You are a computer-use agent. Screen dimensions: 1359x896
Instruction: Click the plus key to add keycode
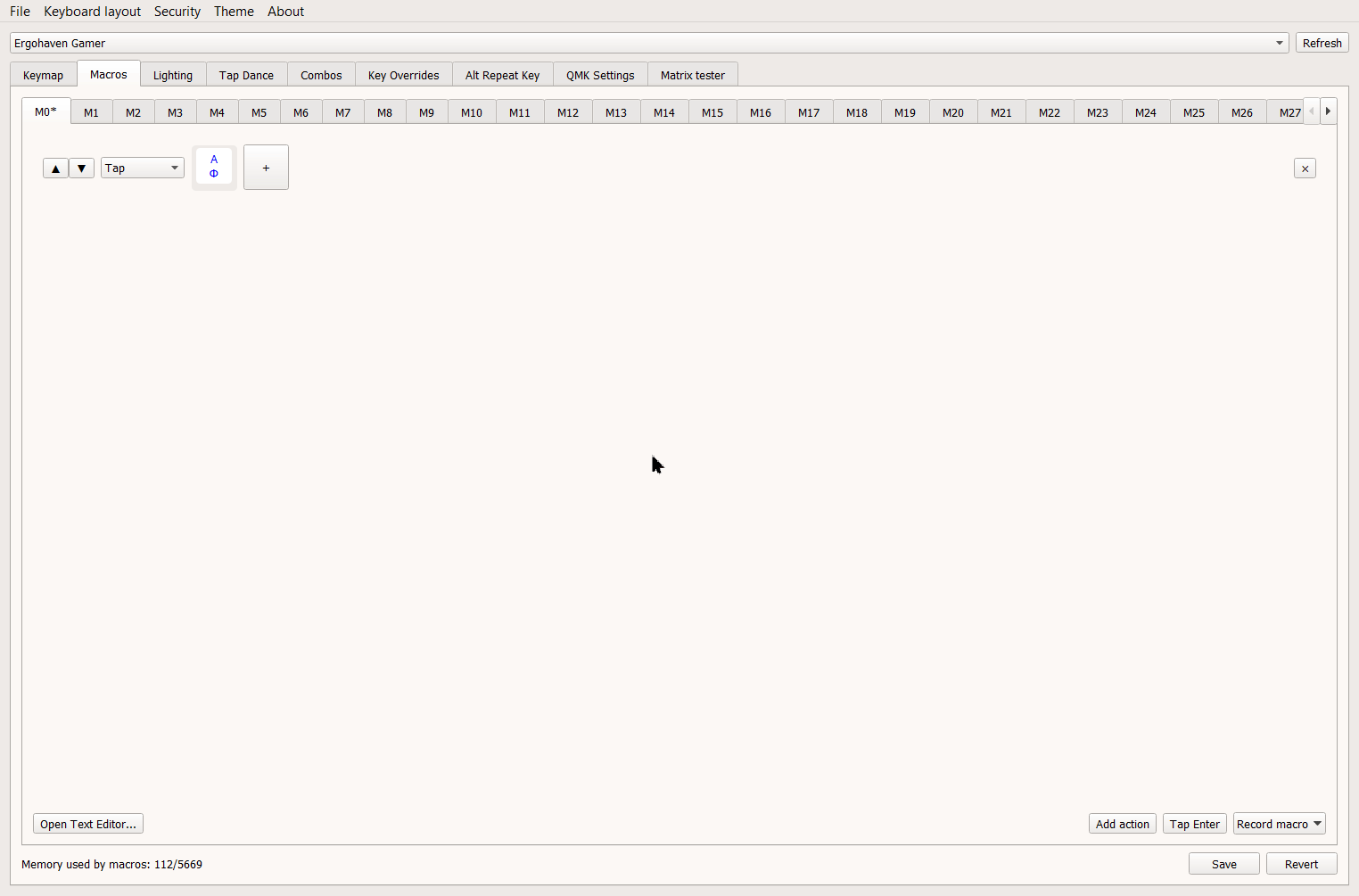click(266, 168)
